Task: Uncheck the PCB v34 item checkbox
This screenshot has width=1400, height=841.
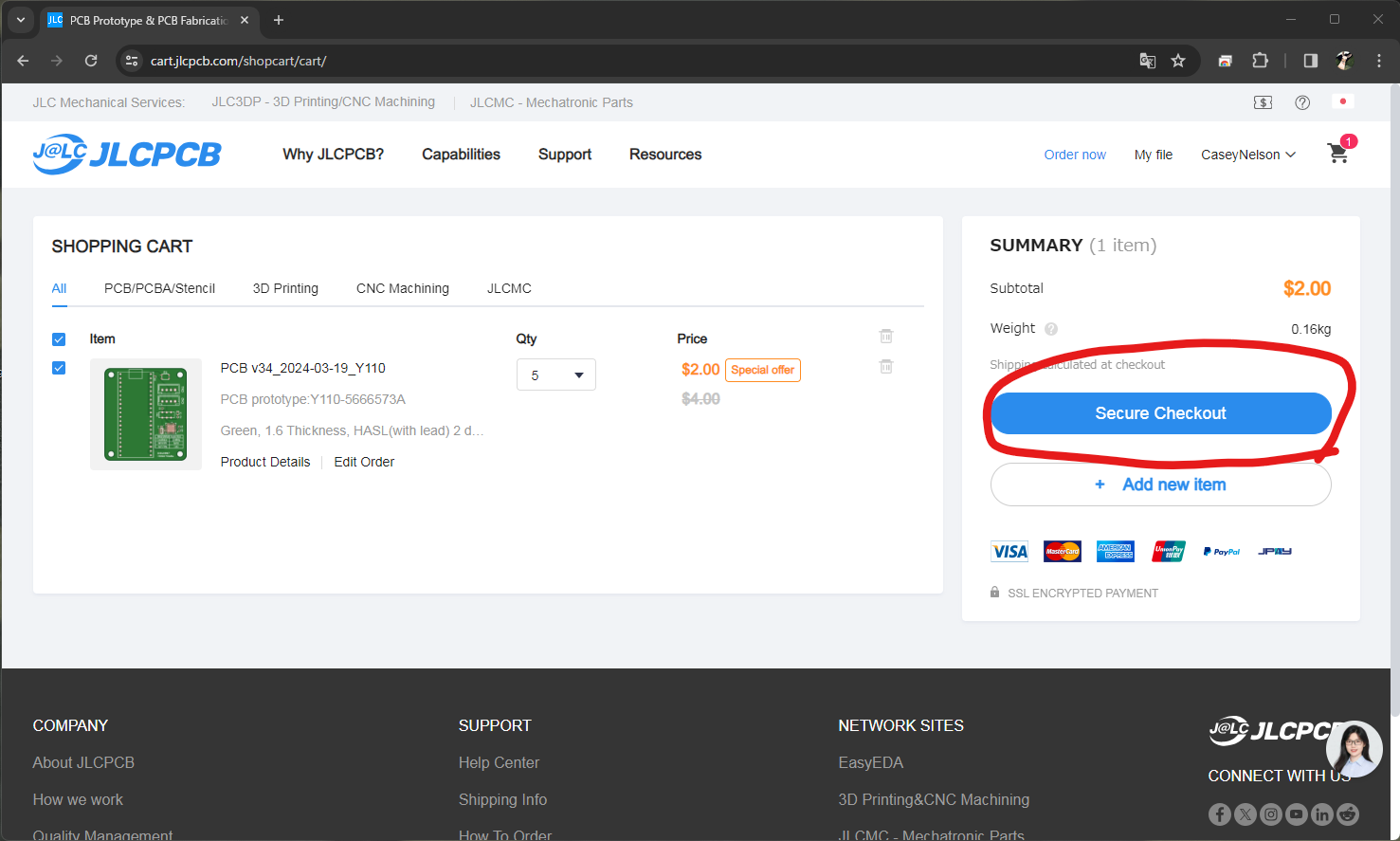Action: (59, 368)
